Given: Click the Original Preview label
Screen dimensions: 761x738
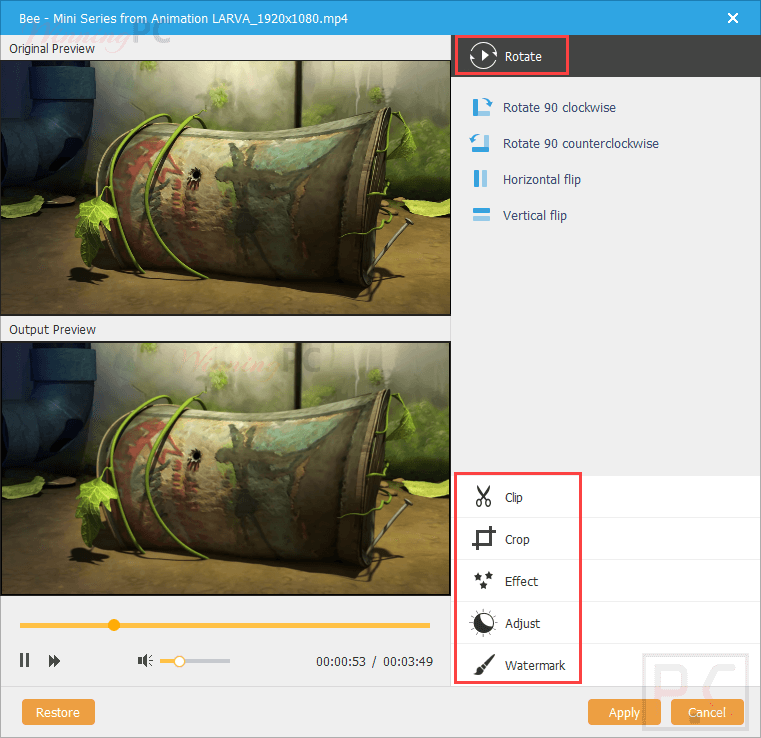Looking at the screenshot, I should [52, 49].
